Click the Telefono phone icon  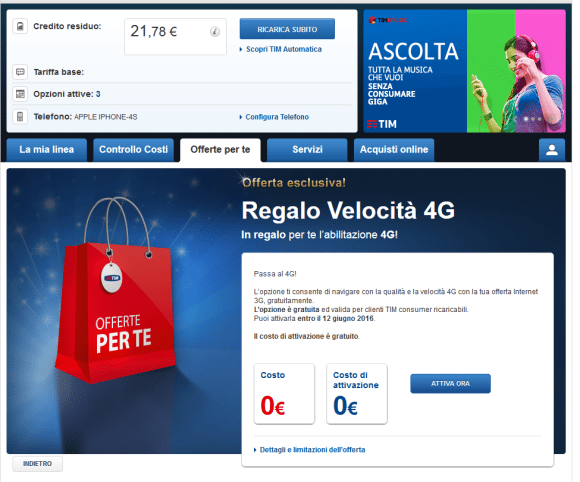coord(20,117)
